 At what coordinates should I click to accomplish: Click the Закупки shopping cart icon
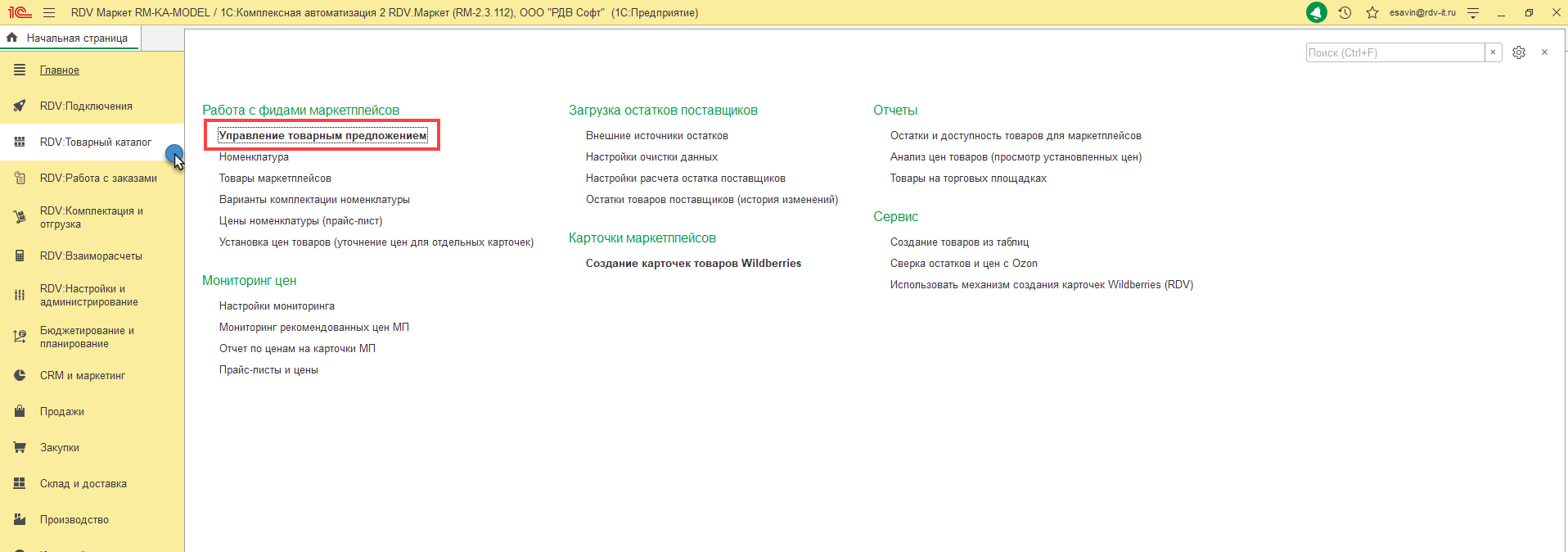(20, 448)
